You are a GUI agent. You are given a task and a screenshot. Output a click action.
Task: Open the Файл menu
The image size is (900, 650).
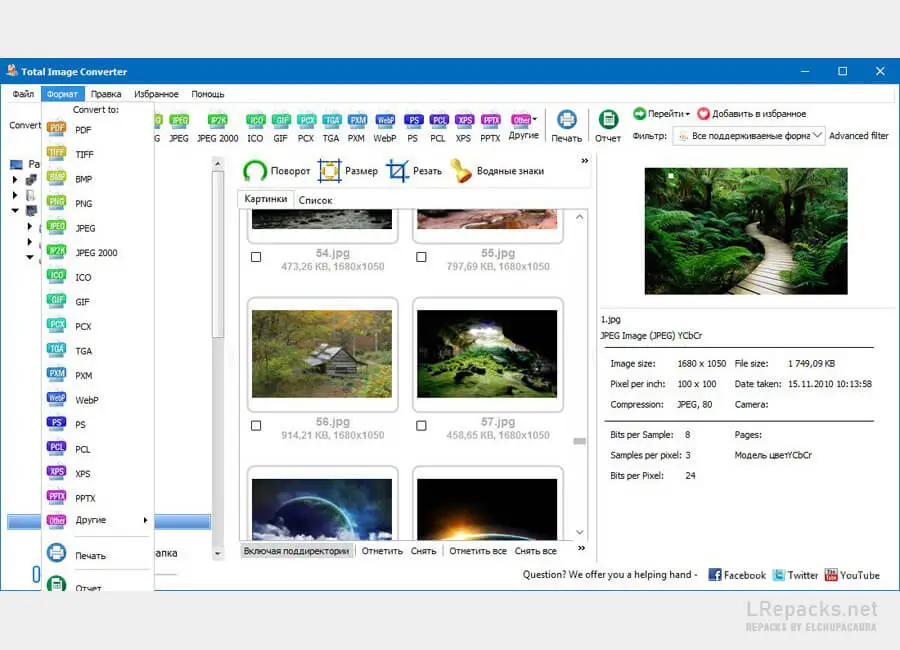(x=24, y=94)
